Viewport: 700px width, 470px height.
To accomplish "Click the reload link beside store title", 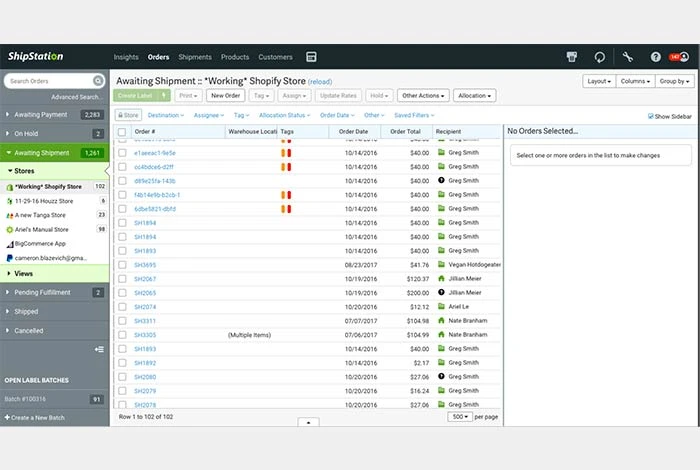I will (x=320, y=82).
